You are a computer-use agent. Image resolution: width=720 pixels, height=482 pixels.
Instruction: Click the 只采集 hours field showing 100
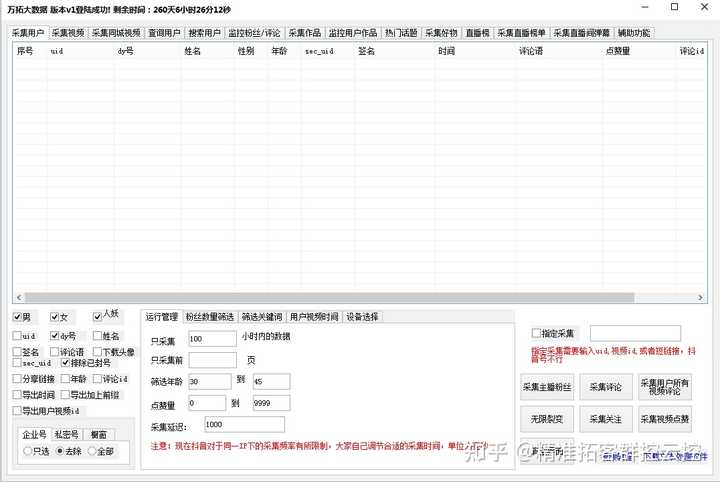coord(212,339)
